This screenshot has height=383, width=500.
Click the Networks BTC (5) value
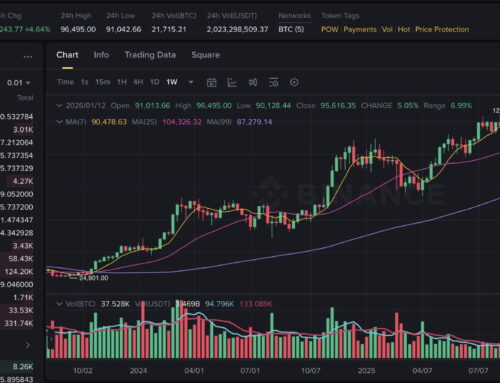click(x=291, y=29)
